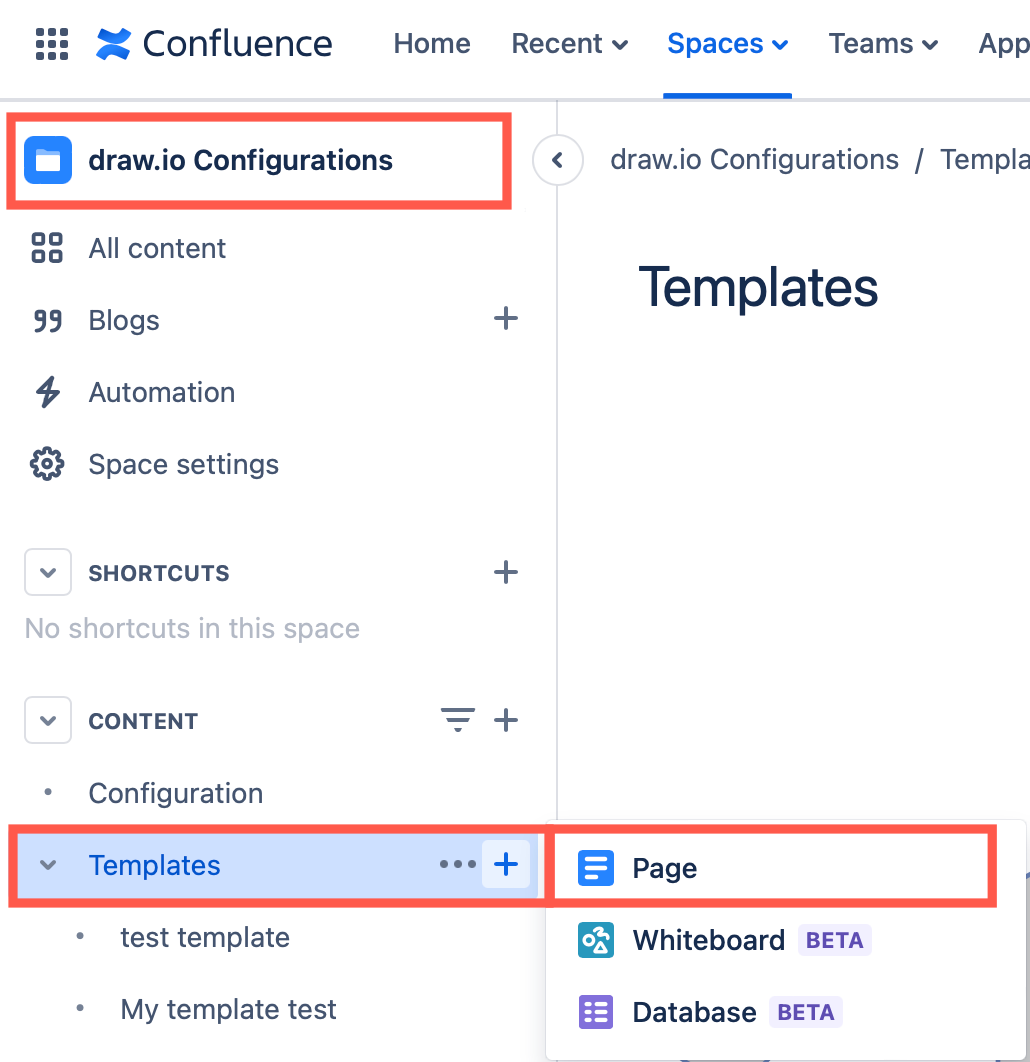Click the All content grid icon
1030x1062 pixels.
pos(47,248)
